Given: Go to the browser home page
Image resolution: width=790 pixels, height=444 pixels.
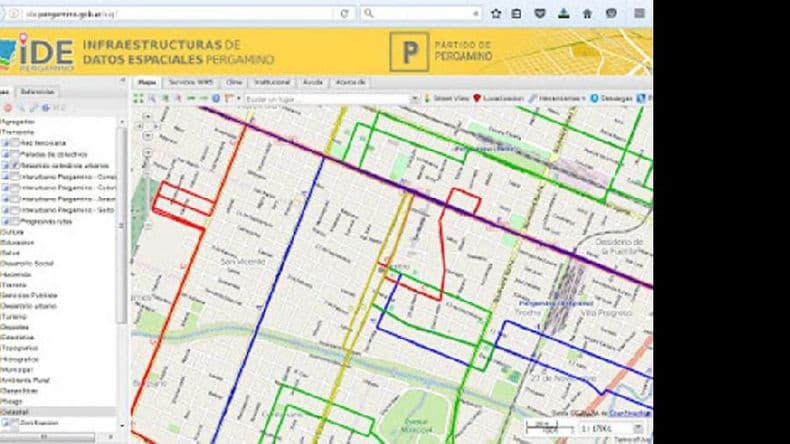Looking at the screenshot, I should (587, 14).
